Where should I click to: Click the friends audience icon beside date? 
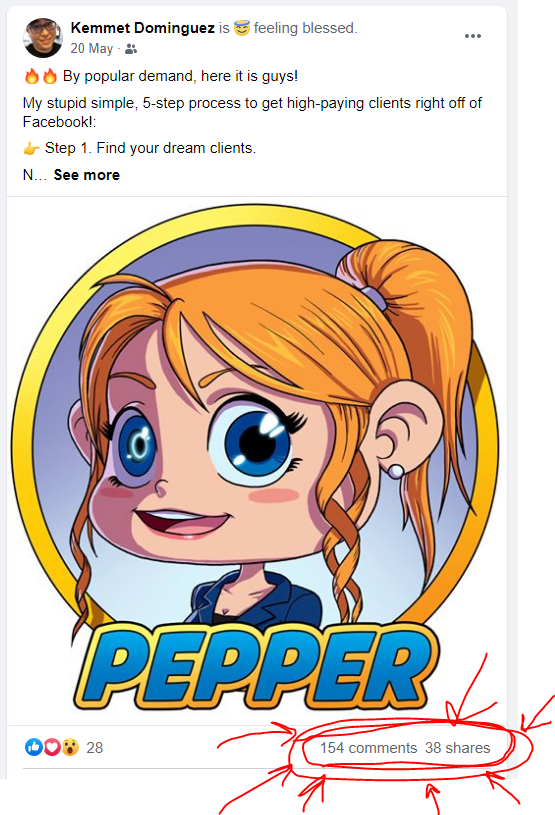point(131,49)
